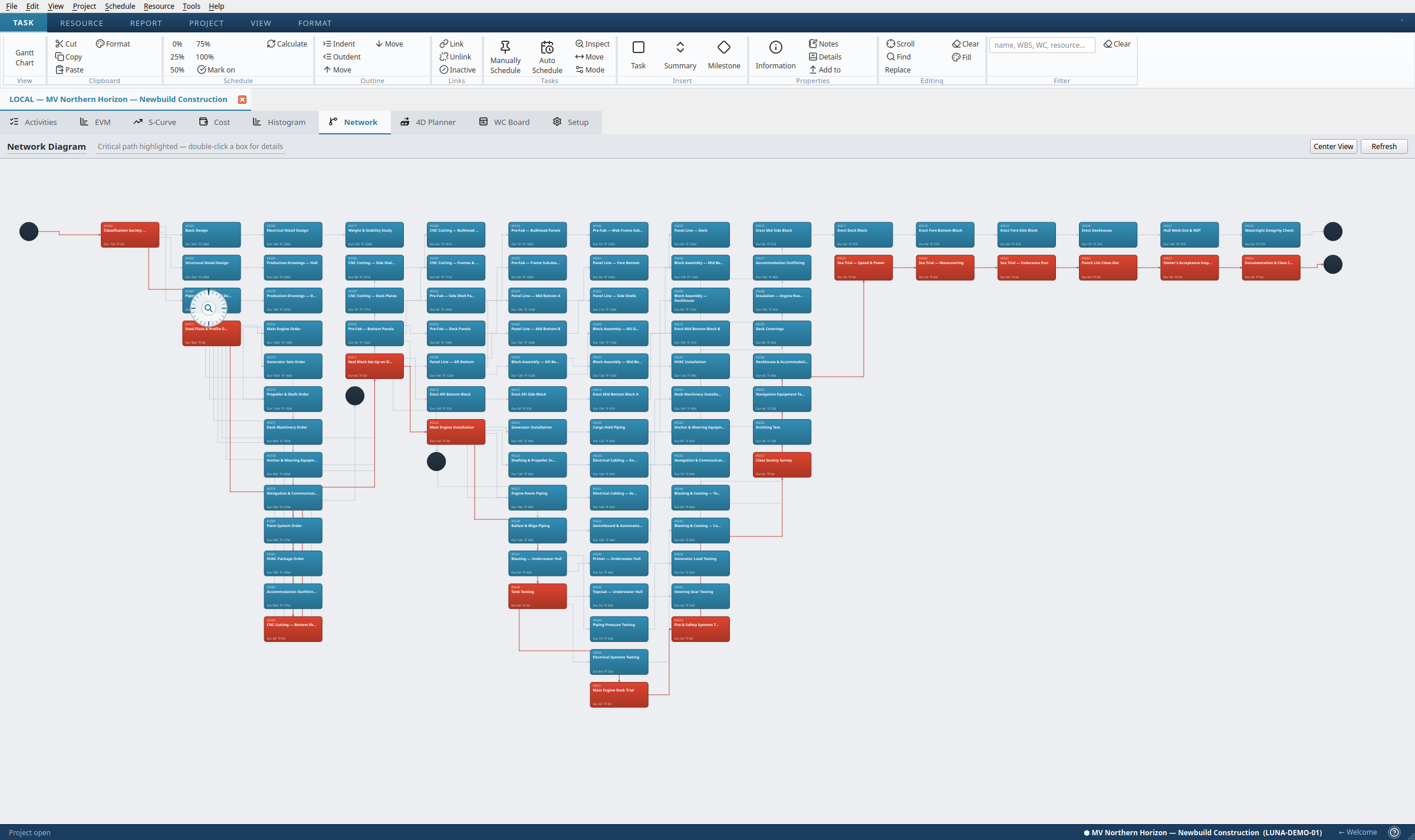Select the Main Engine Installation node
1415x840 pixels.
[456, 431]
